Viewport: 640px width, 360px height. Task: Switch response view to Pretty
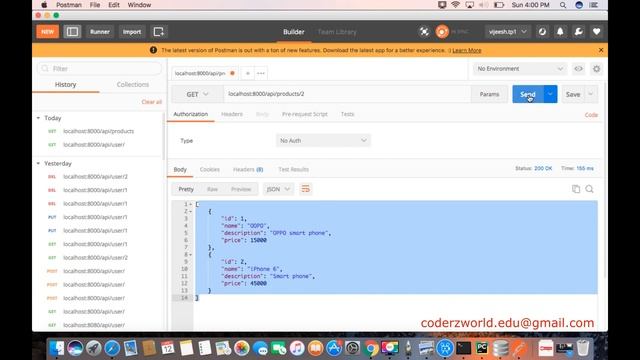(186, 189)
